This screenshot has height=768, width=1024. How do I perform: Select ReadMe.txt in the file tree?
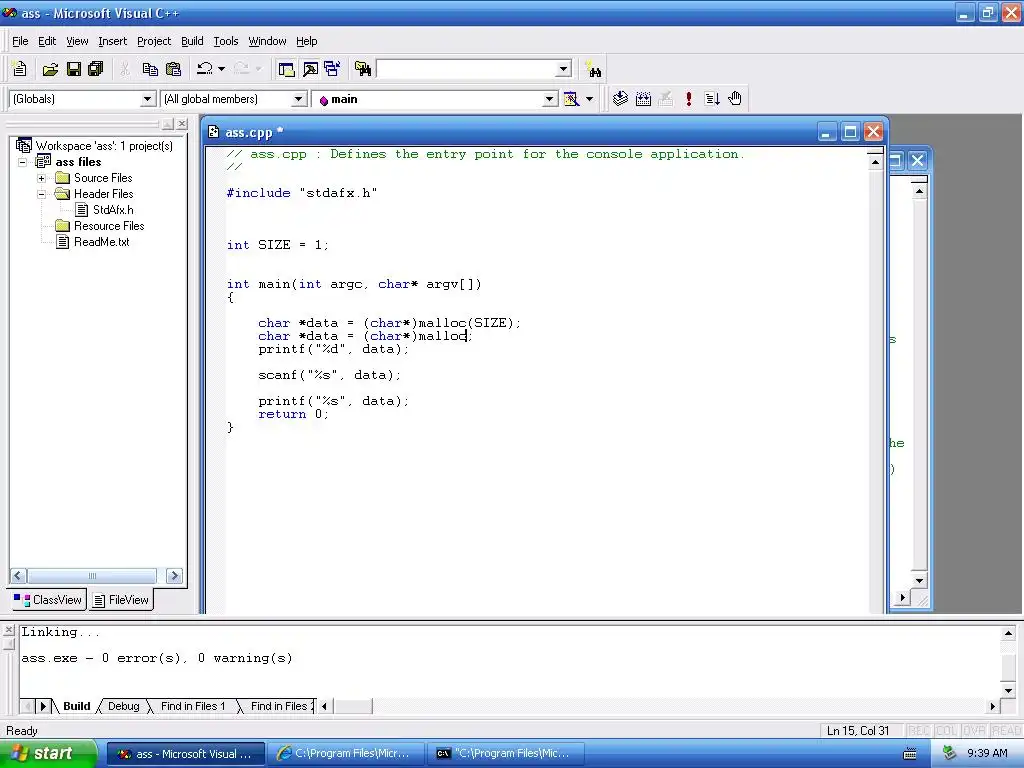[93, 242]
